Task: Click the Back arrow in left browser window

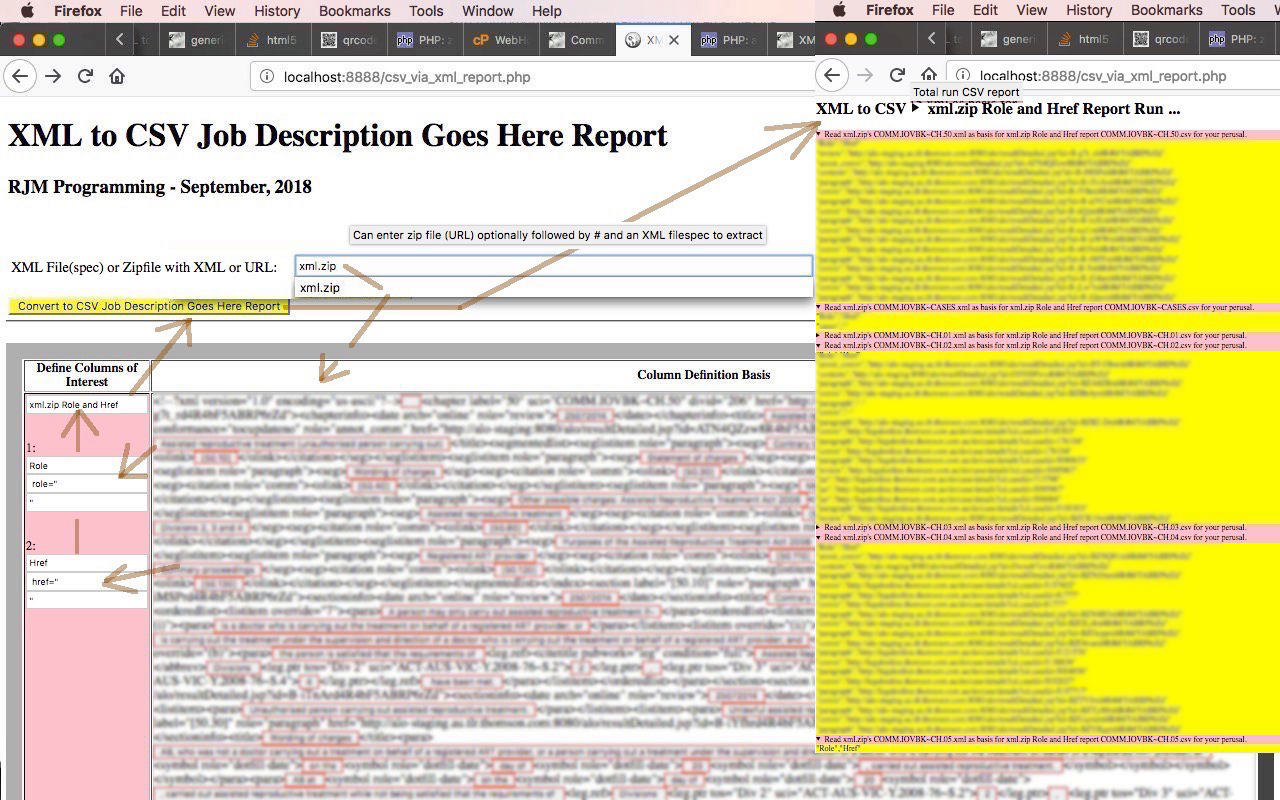Action: pyautogui.click(x=20, y=77)
